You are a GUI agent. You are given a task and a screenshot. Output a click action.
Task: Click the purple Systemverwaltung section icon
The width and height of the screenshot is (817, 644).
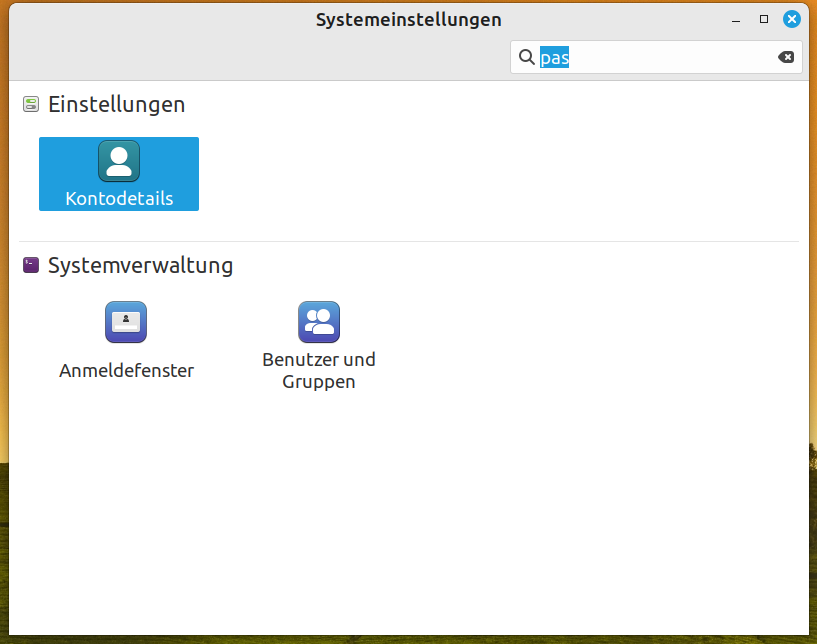click(x=29, y=265)
